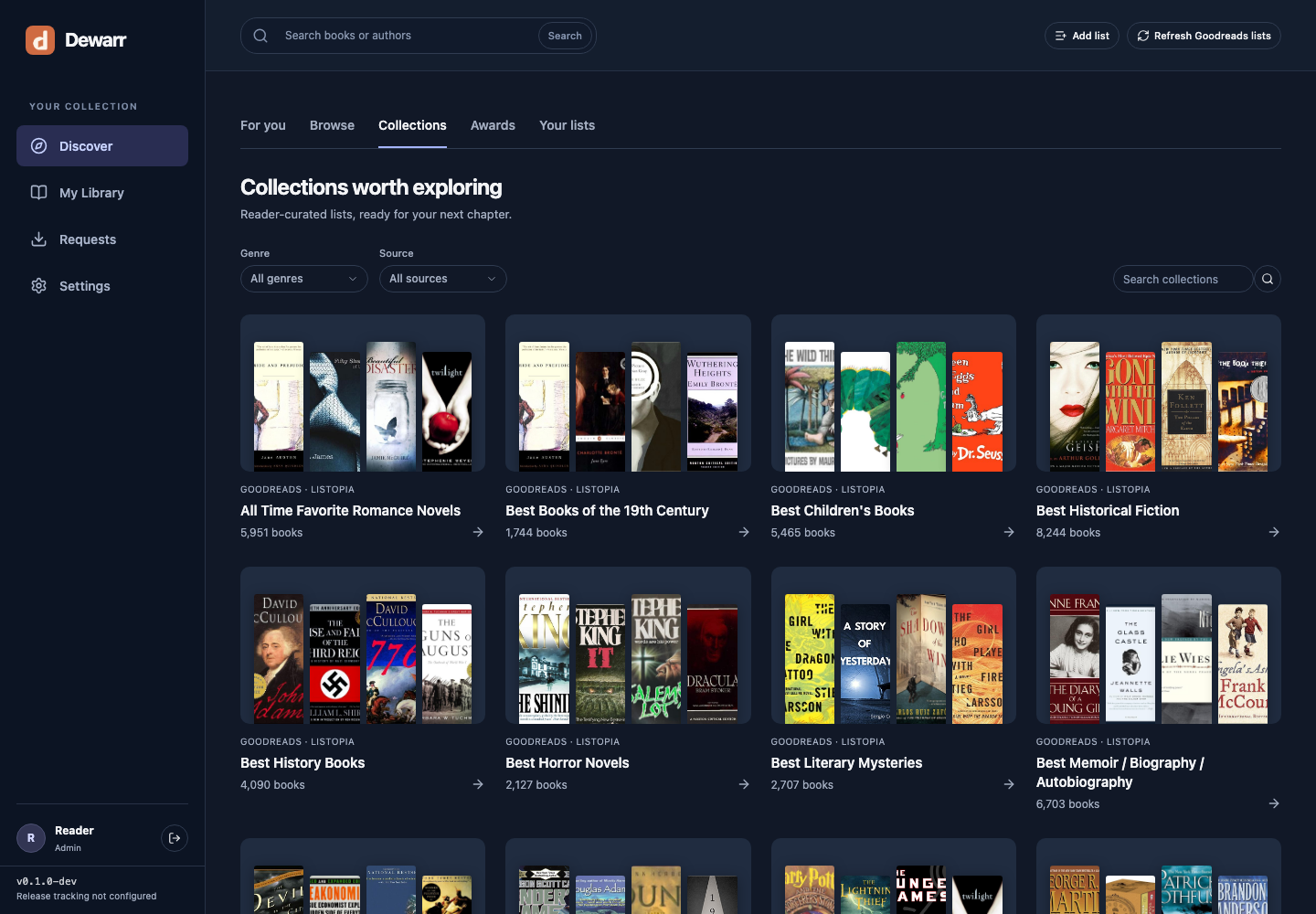Open Best Books of the 19th Century title
The image size is (1316, 914).
(607, 511)
